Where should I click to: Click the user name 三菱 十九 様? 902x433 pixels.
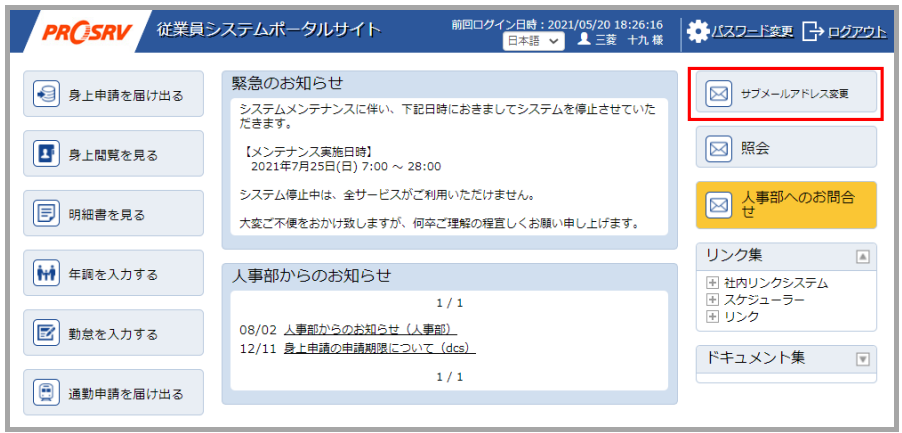pyautogui.click(x=629, y=41)
